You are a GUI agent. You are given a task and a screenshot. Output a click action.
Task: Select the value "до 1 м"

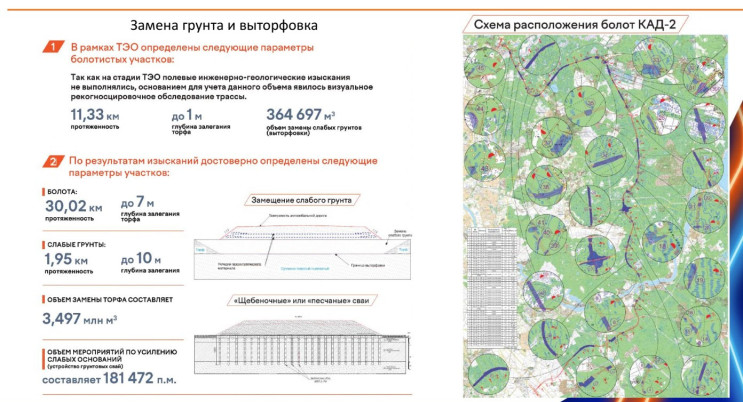[187, 115]
